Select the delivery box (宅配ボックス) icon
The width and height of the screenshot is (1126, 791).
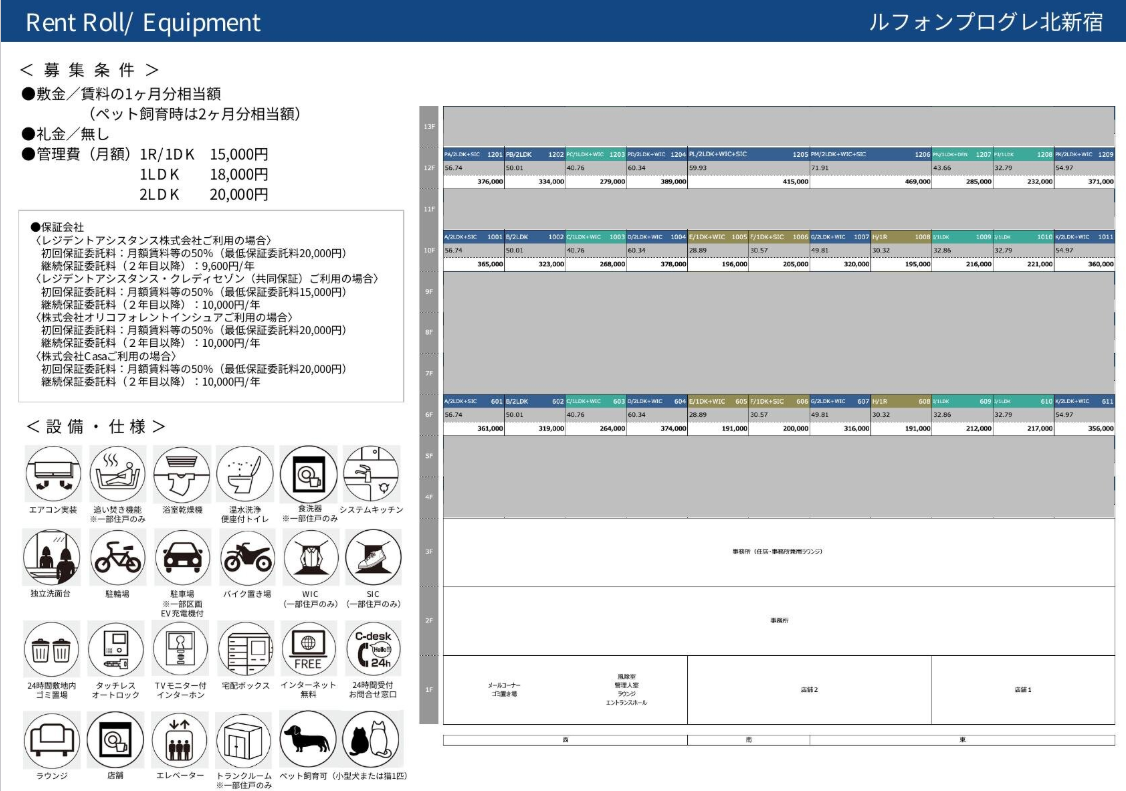245,649
